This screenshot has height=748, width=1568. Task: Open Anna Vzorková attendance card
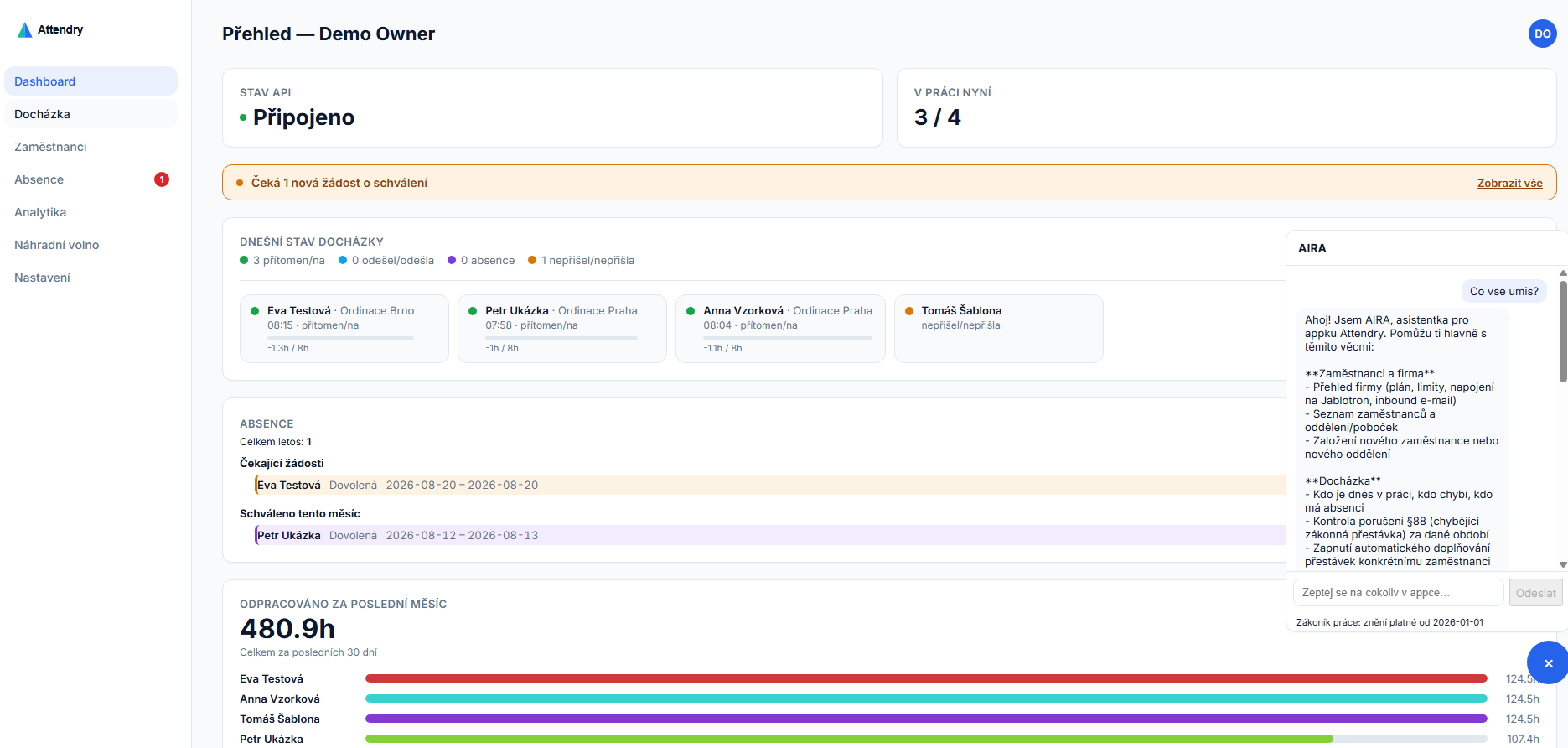(780, 329)
